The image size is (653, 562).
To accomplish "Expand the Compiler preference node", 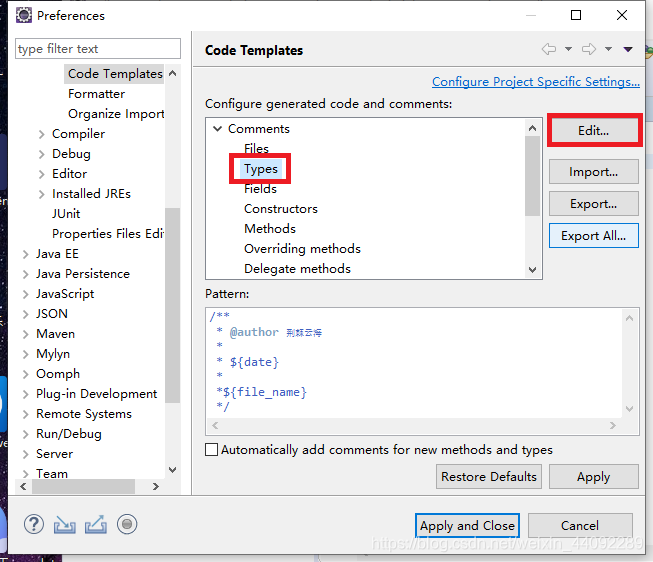I will [41, 134].
